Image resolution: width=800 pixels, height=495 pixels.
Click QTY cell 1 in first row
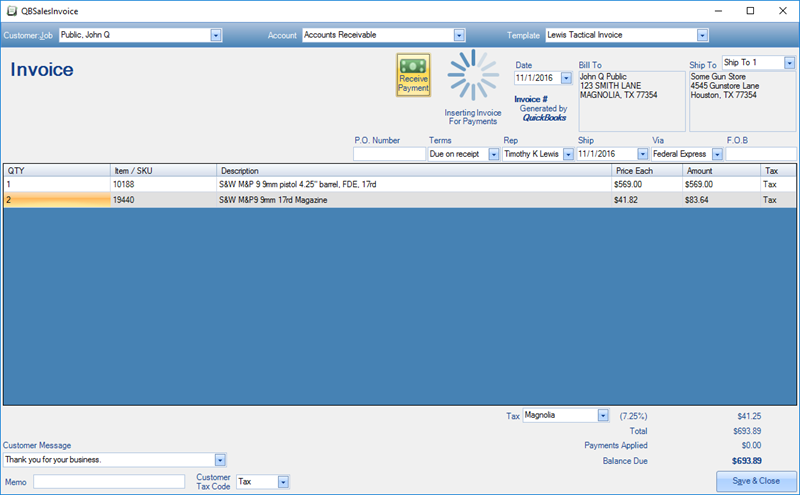coord(57,184)
